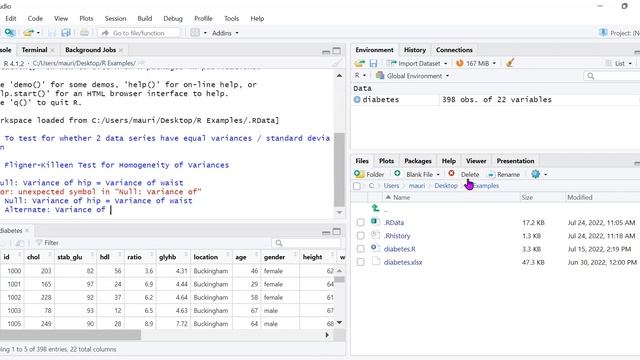Image resolution: width=640 pixels, height=360 pixels.
Task: Close the Background Jobs tab
Action: [x=121, y=50]
